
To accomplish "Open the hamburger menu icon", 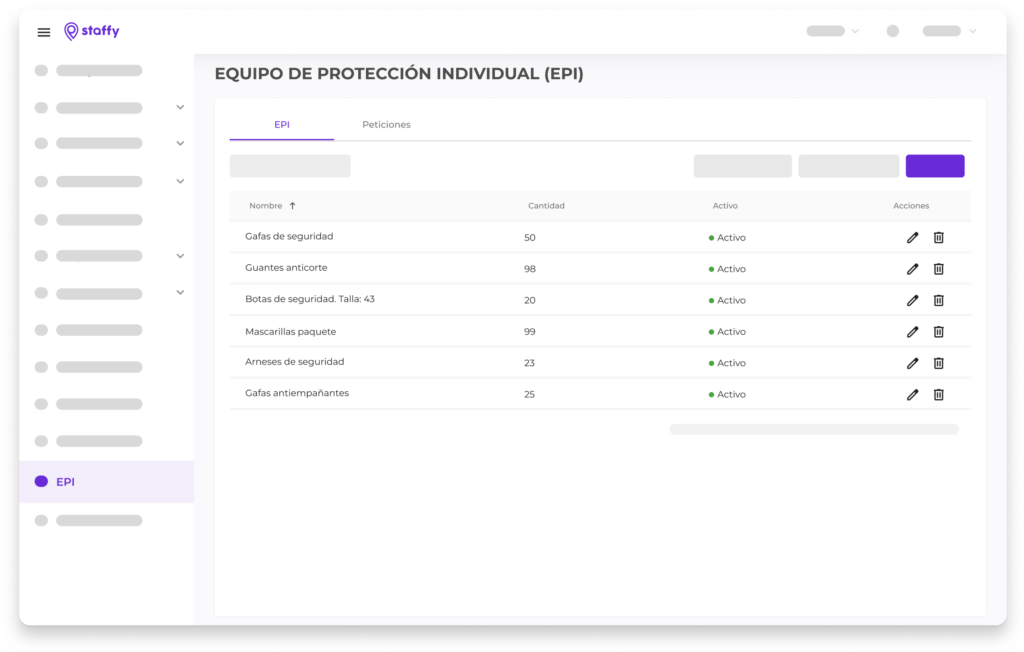I will (x=44, y=32).
